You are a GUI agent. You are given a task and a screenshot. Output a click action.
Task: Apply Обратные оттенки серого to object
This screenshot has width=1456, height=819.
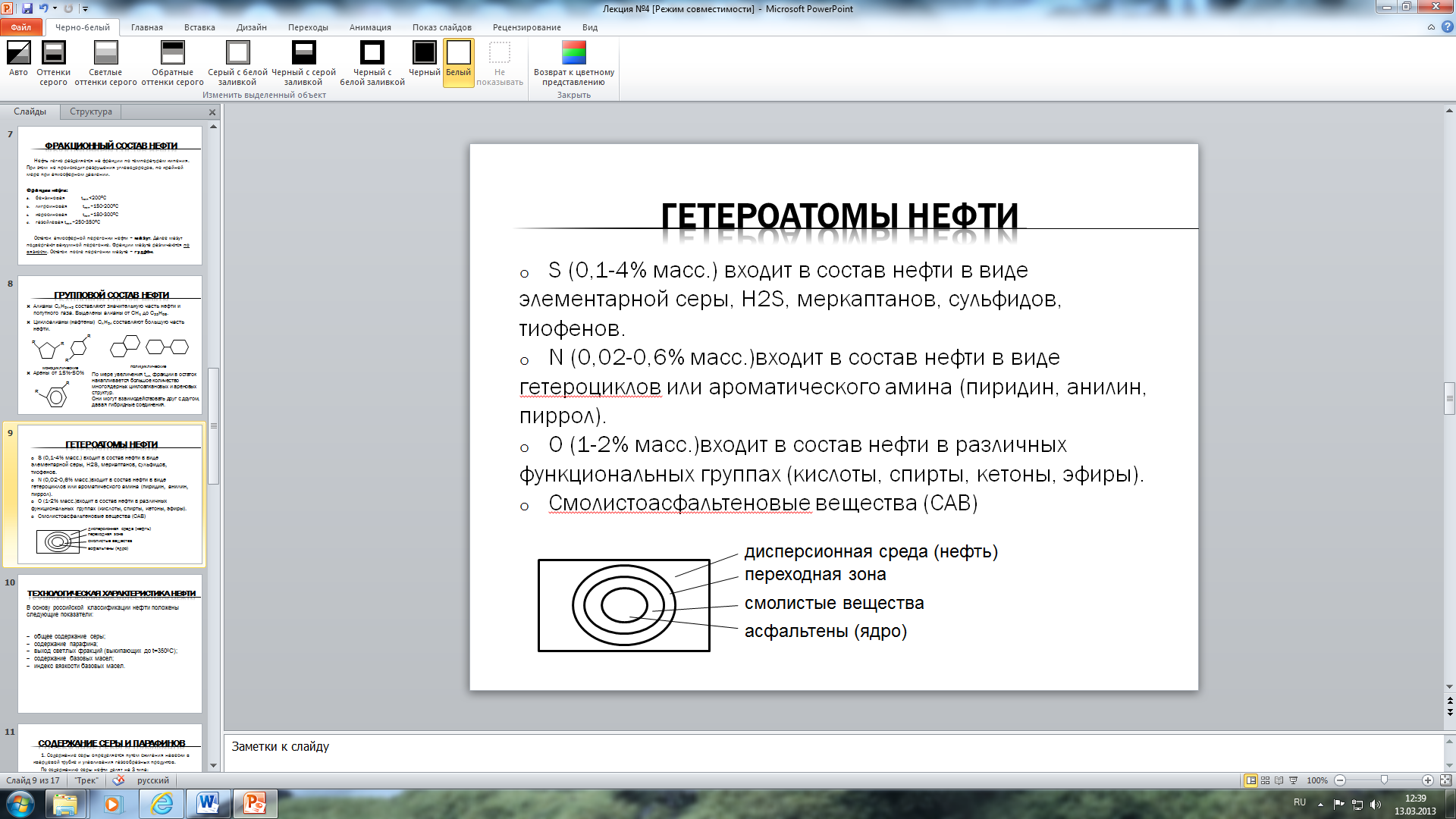tap(172, 62)
